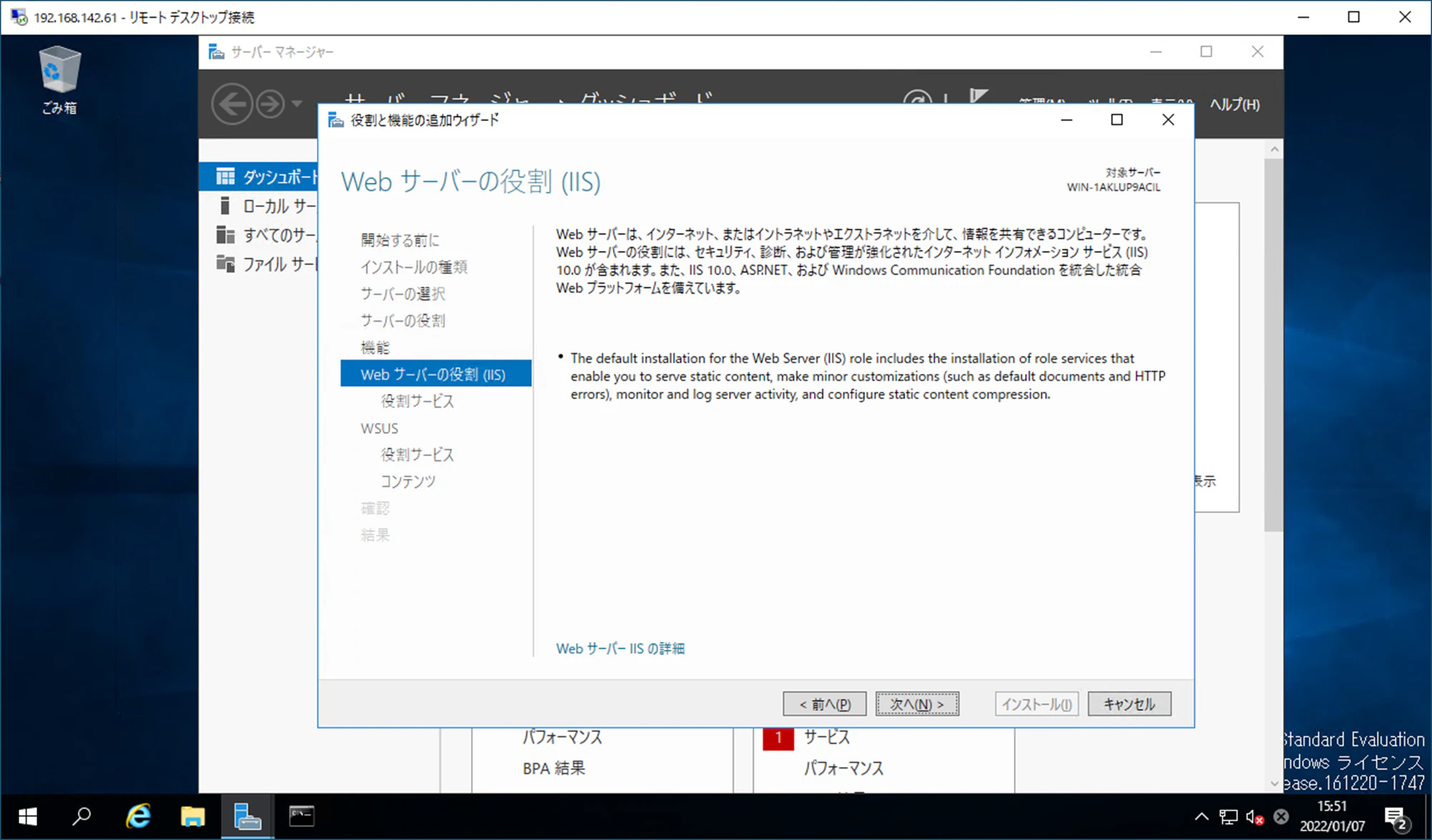The height and width of the screenshot is (840, 1432).
Task: Click Server Manager forward navigation arrow
Action: (x=270, y=104)
